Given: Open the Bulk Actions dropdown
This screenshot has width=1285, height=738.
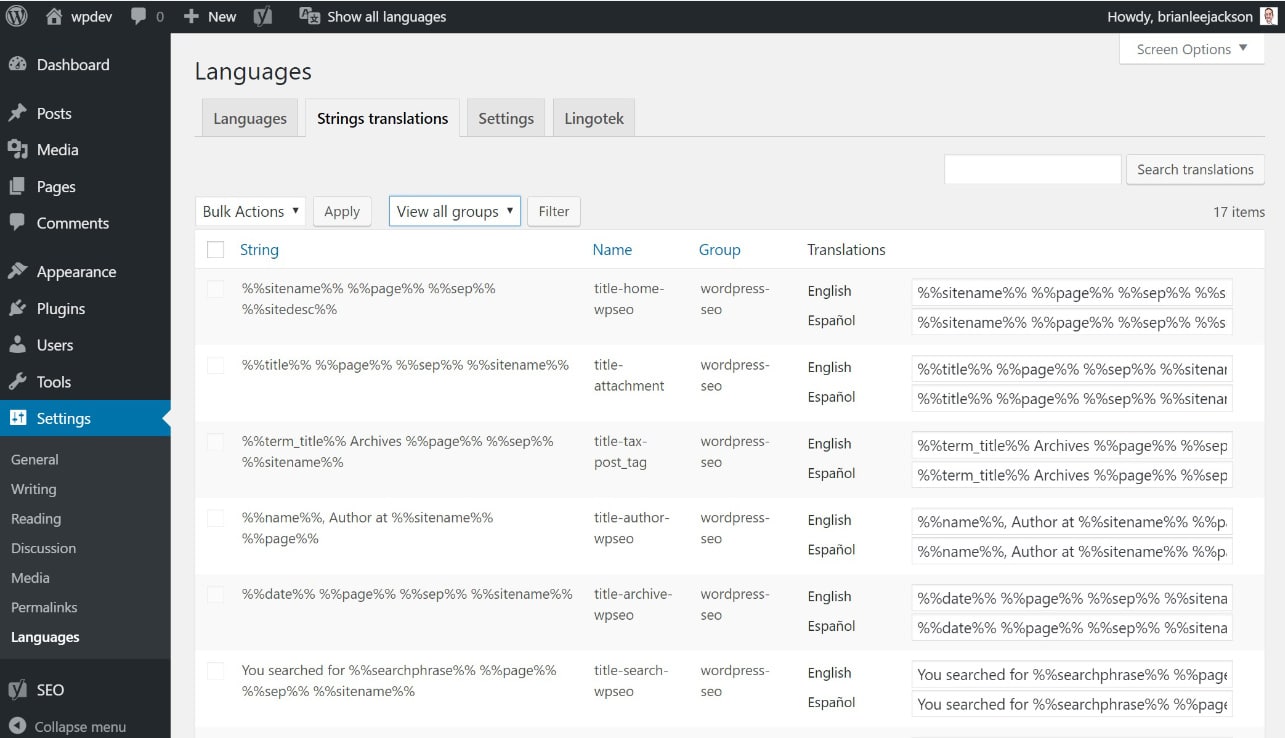Looking at the screenshot, I should [250, 211].
